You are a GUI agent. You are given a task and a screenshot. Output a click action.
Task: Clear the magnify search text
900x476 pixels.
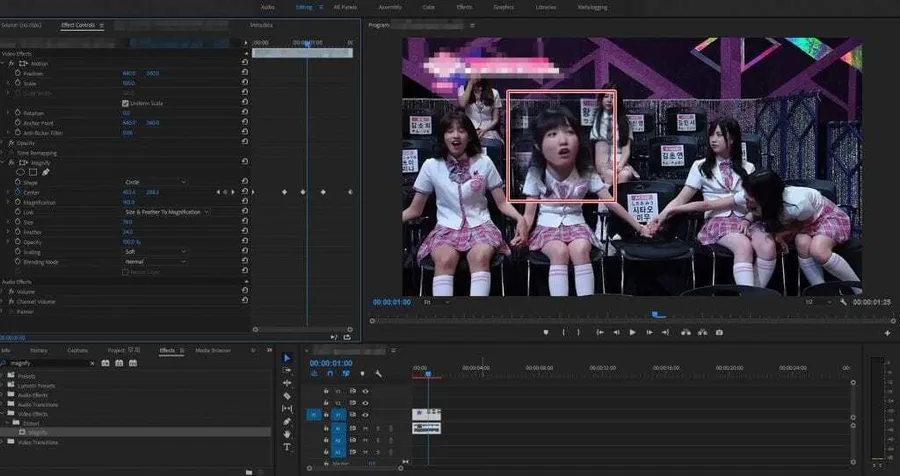coord(92,363)
